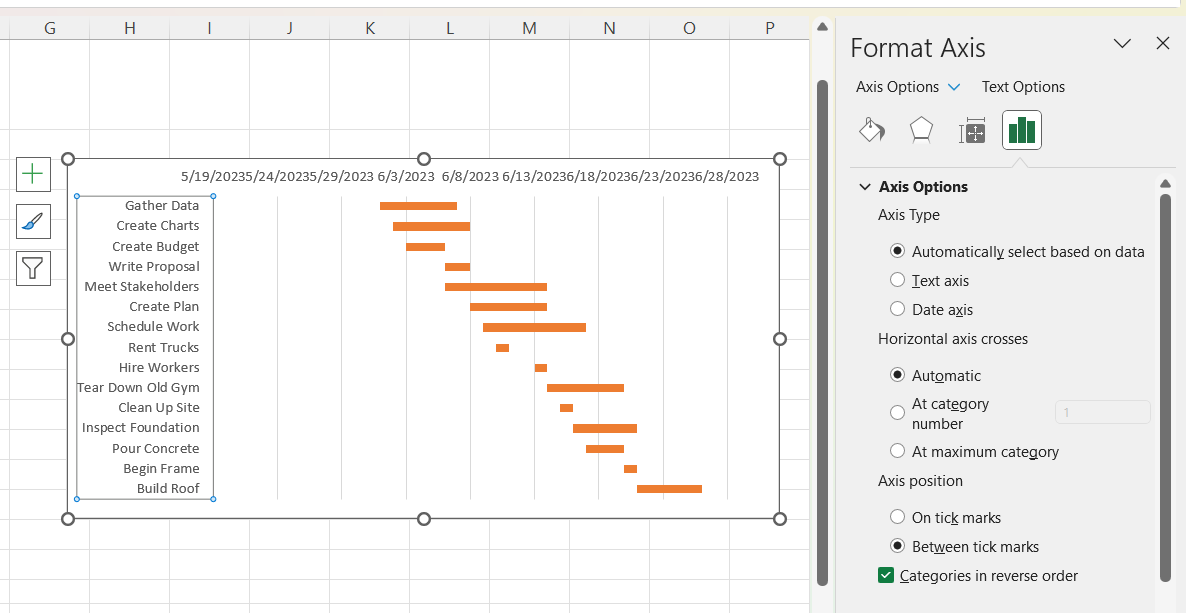Select column H header

(130, 28)
